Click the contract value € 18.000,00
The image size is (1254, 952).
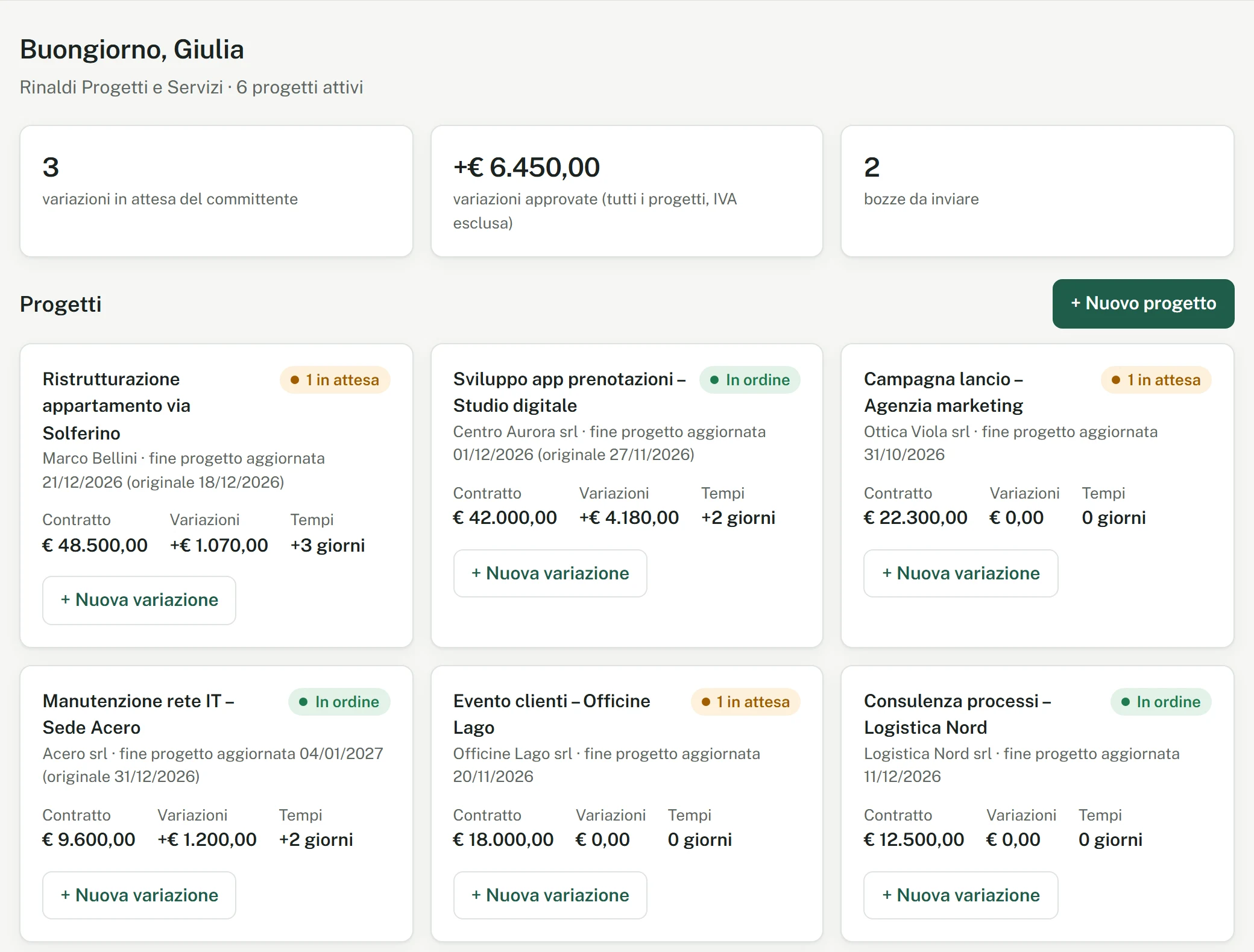point(503,840)
